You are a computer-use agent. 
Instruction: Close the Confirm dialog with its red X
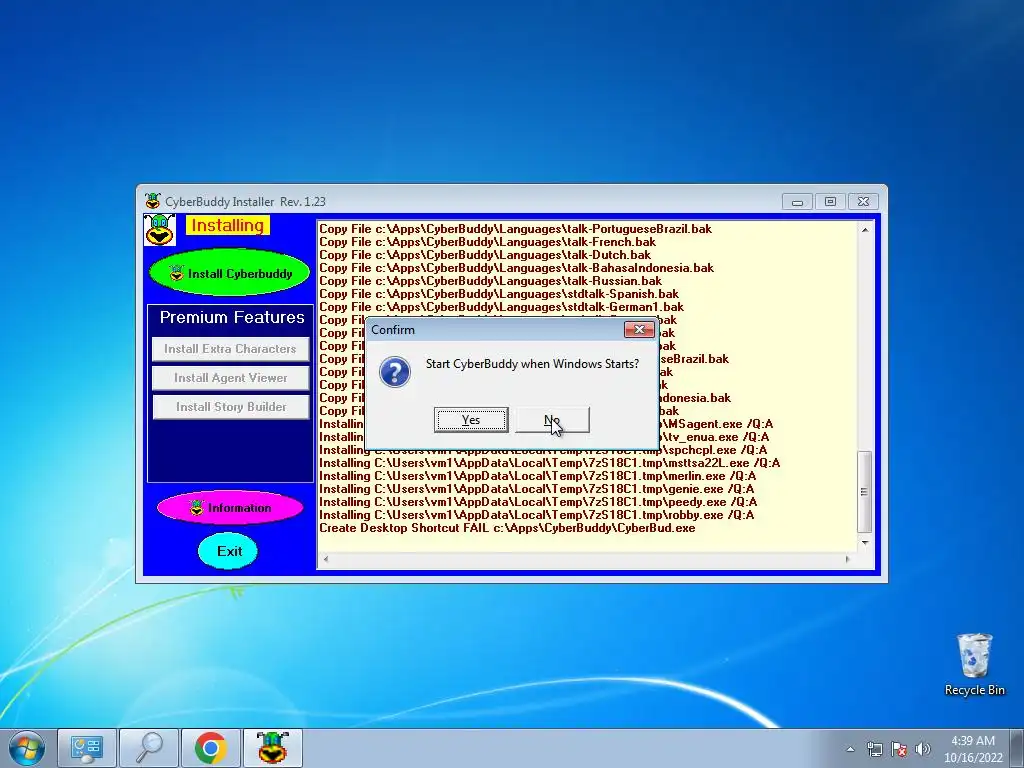[639, 330]
